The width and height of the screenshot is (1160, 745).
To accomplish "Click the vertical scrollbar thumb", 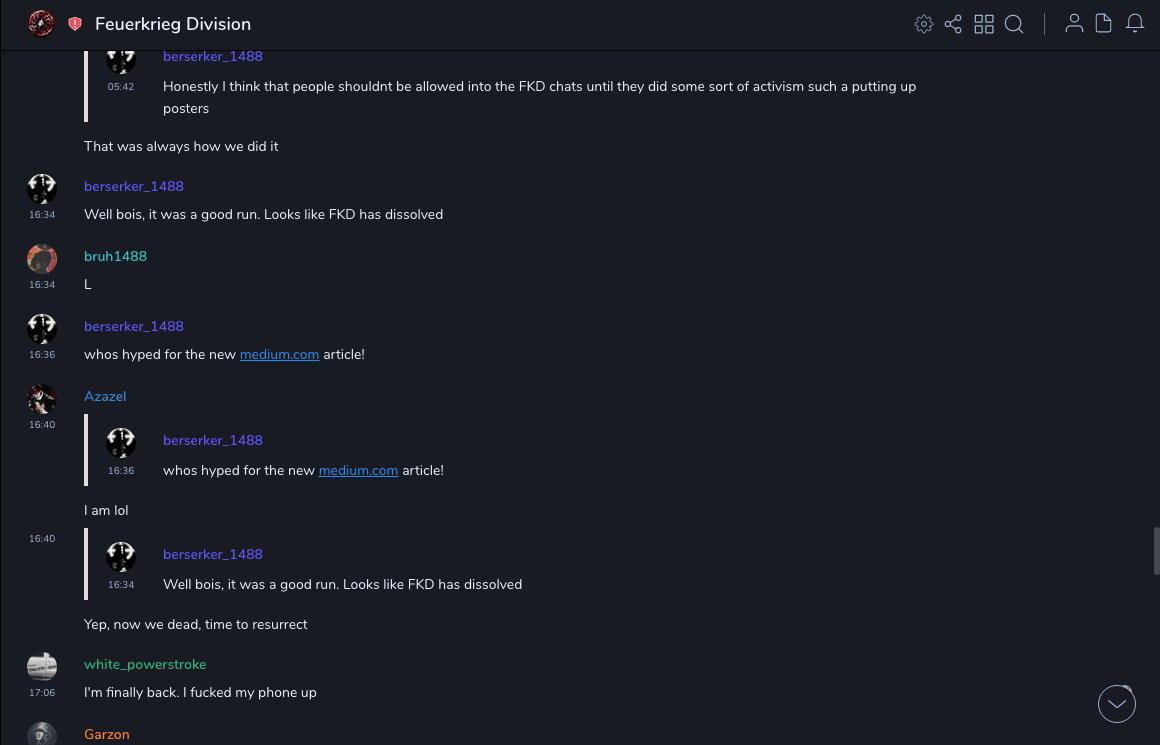I will [1156, 550].
